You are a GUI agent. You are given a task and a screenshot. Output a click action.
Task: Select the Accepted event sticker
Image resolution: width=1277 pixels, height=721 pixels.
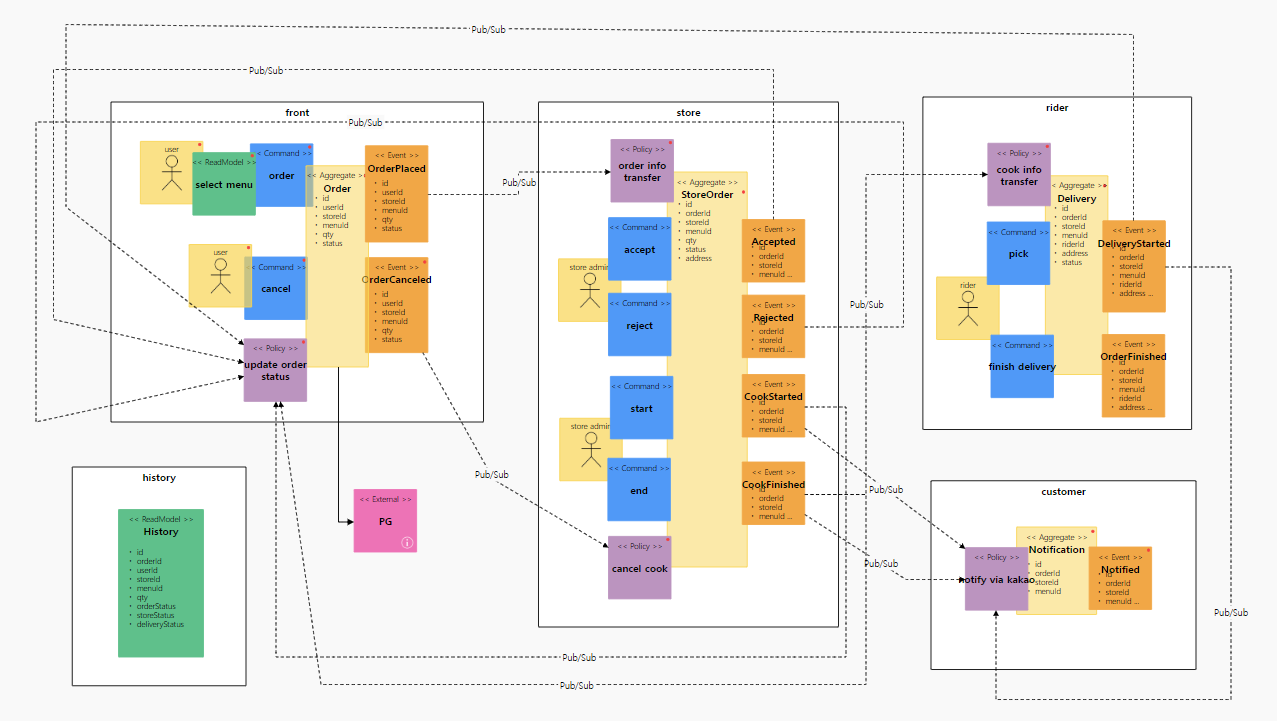point(773,251)
